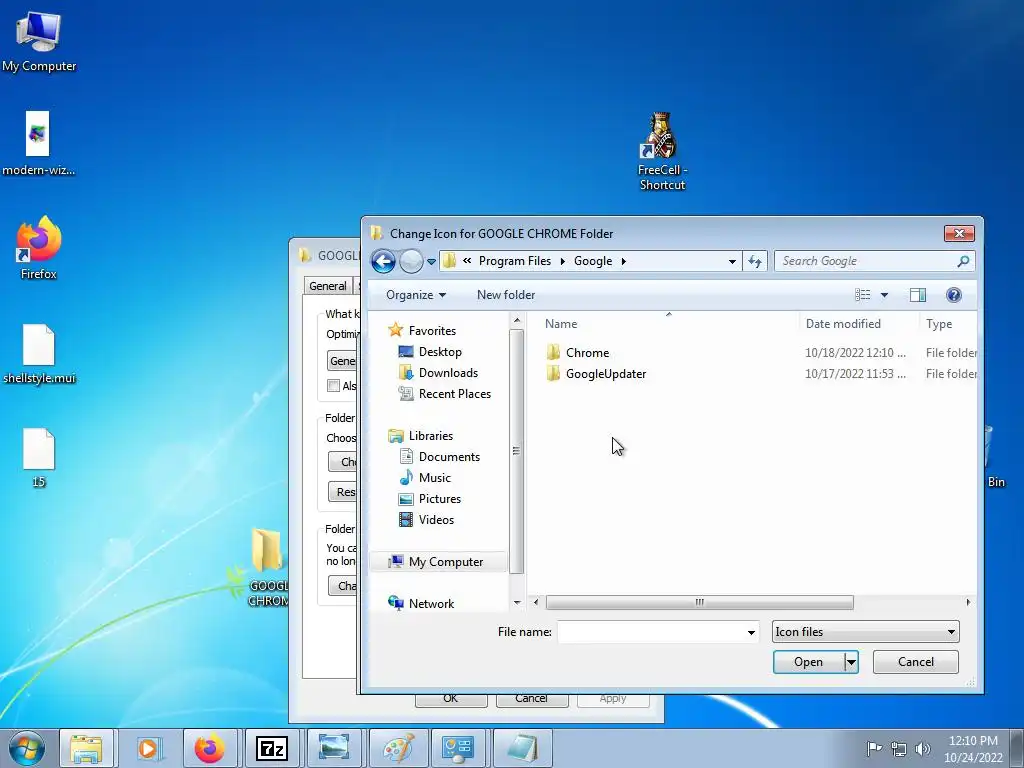Select the My Computer desktop icon
Image resolution: width=1024 pixels, height=768 pixels.
point(39,40)
